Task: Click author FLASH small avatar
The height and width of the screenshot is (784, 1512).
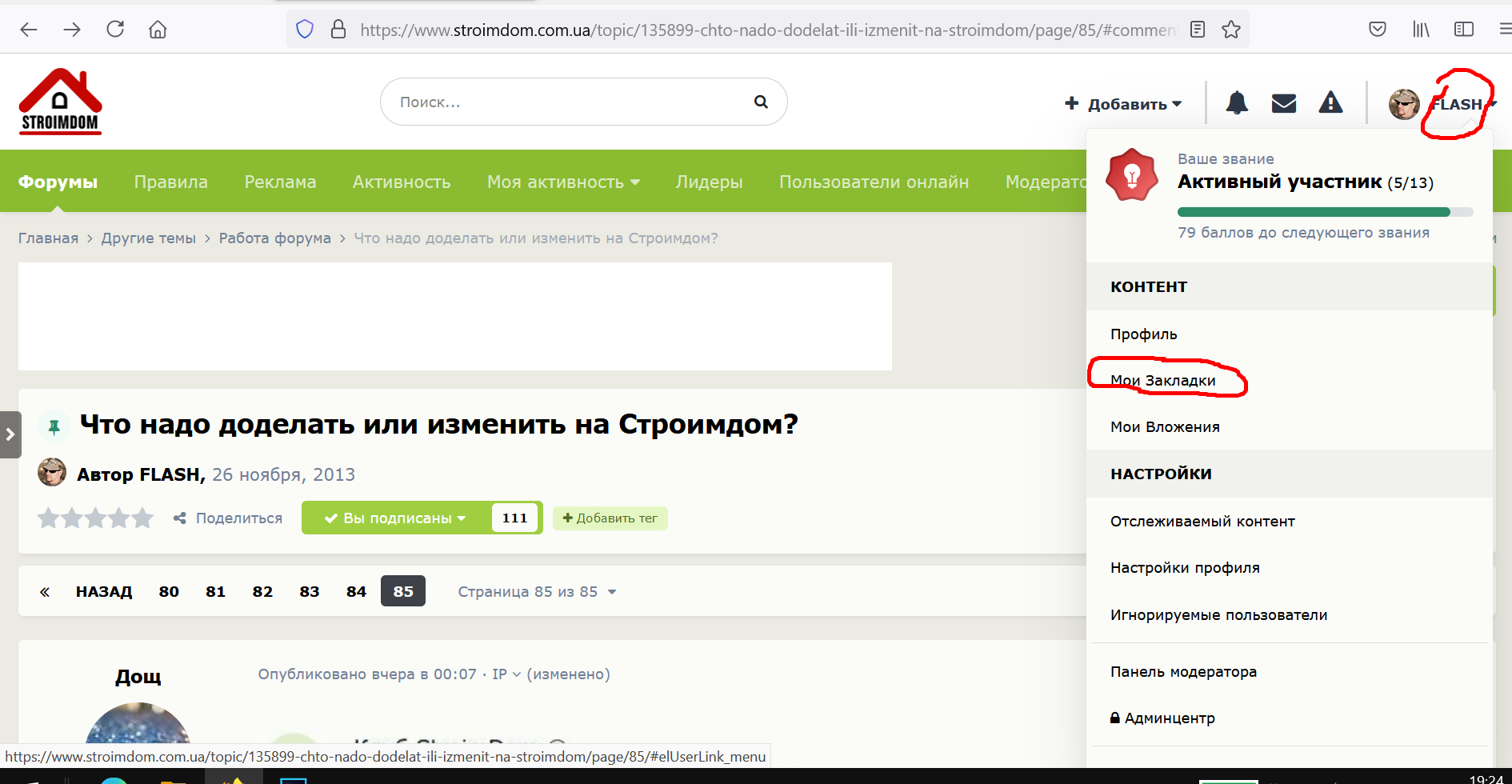Action: [x=52, y=472]
